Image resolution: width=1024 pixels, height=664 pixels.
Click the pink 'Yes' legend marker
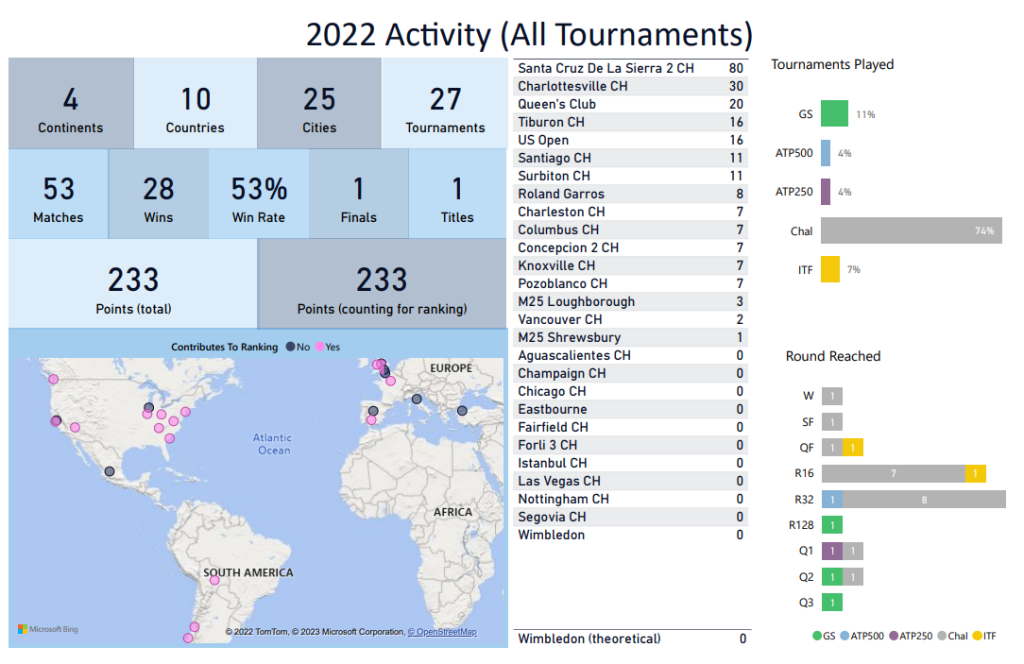click(x=319, y=347)
